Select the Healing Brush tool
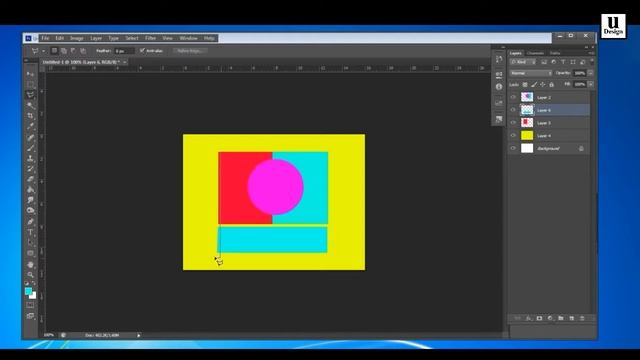The width and height of the screenshot is (640, 360). tap(30, 137)
